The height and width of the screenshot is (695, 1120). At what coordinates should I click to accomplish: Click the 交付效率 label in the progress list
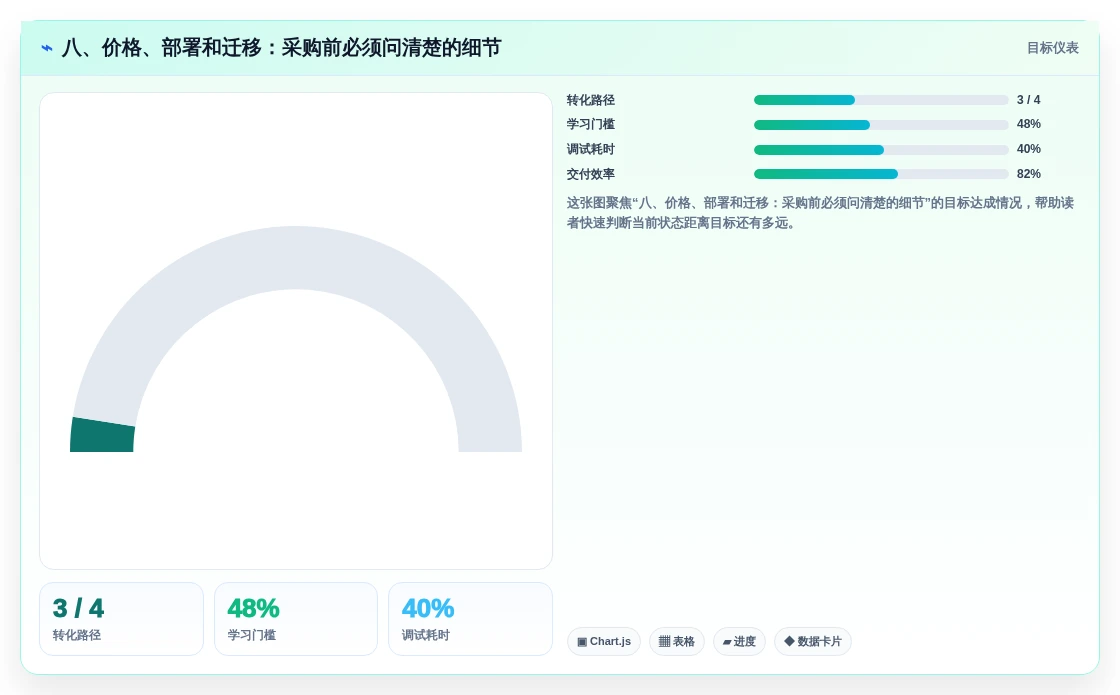(x=591, y=174)
